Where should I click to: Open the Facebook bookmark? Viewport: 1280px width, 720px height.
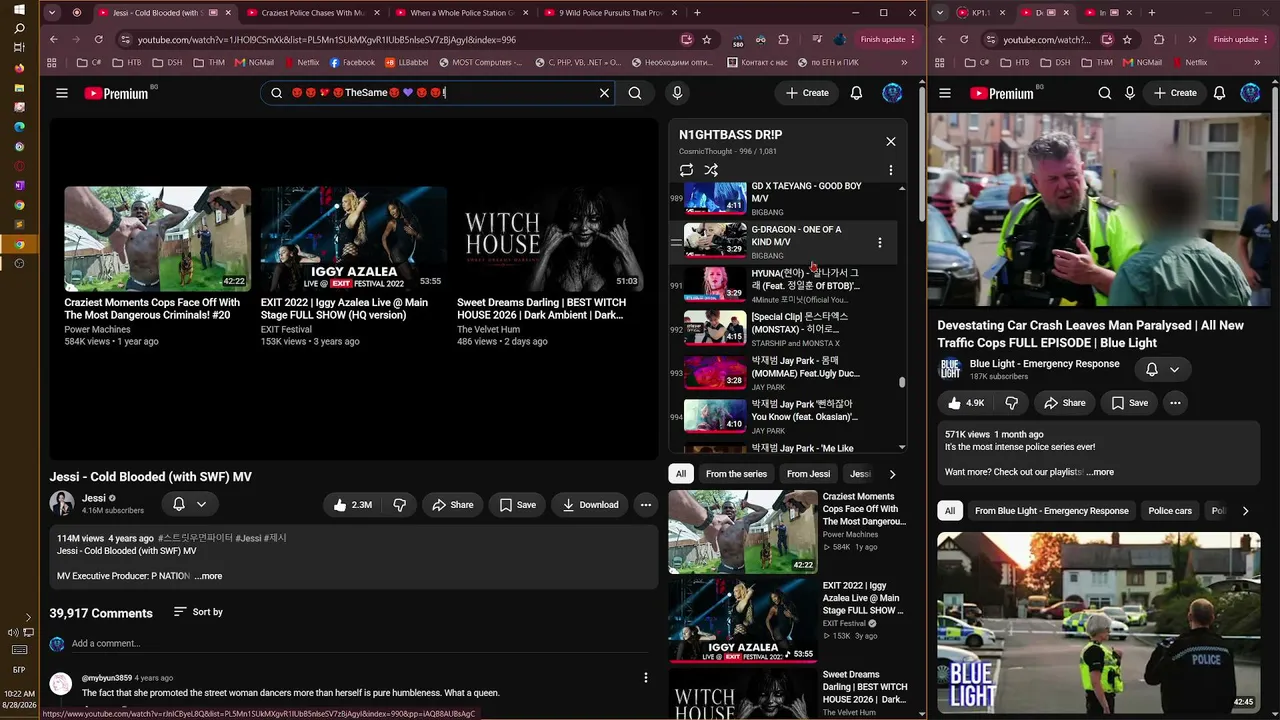pos(352,62)
